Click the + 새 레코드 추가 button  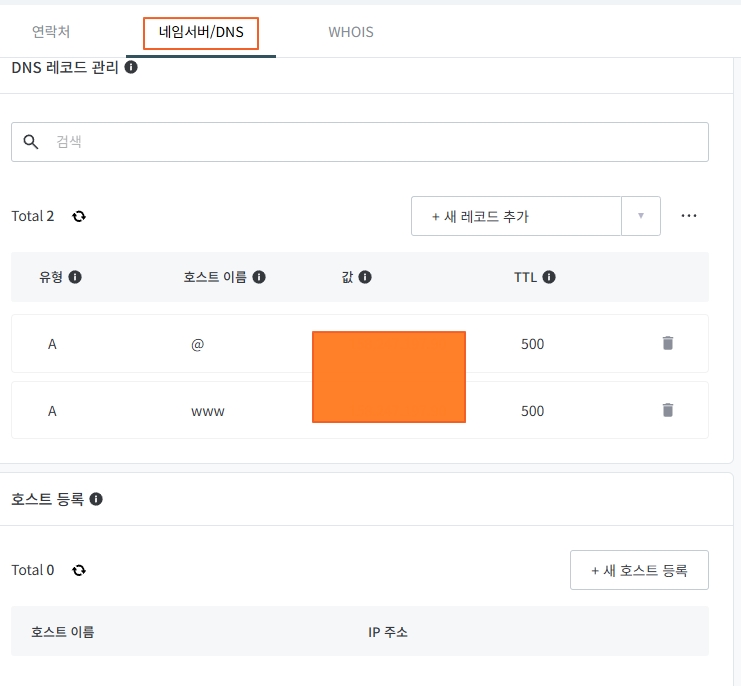click(x=516, y=216)
